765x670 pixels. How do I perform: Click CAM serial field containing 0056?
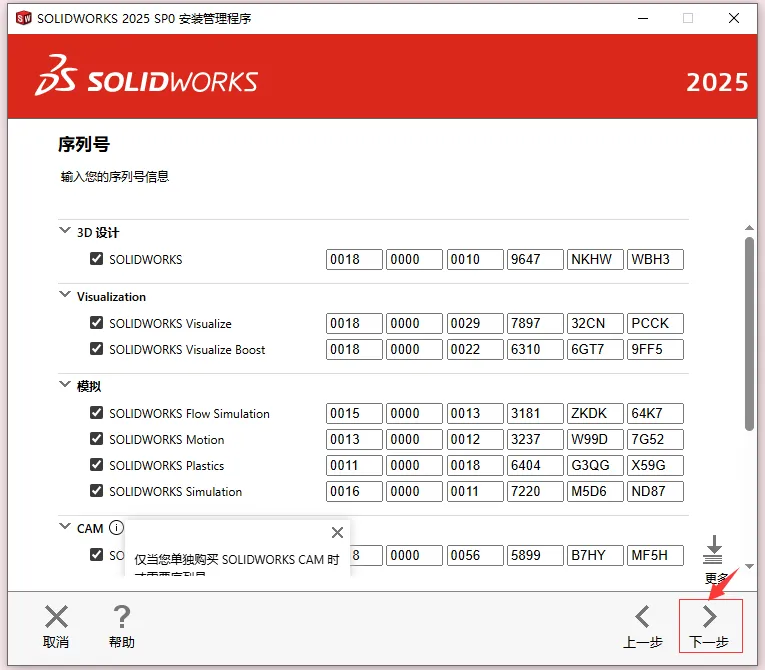[x=475, y=555]
